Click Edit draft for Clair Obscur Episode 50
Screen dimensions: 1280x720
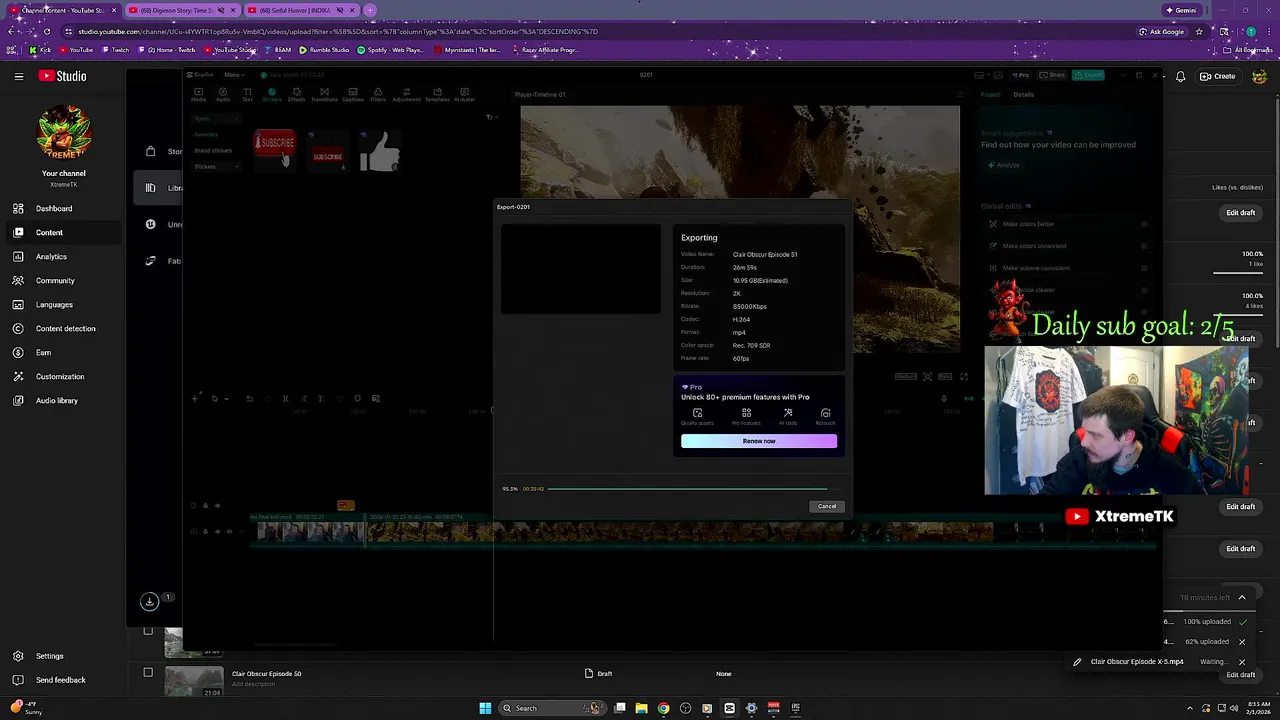tap(1240, 675)
